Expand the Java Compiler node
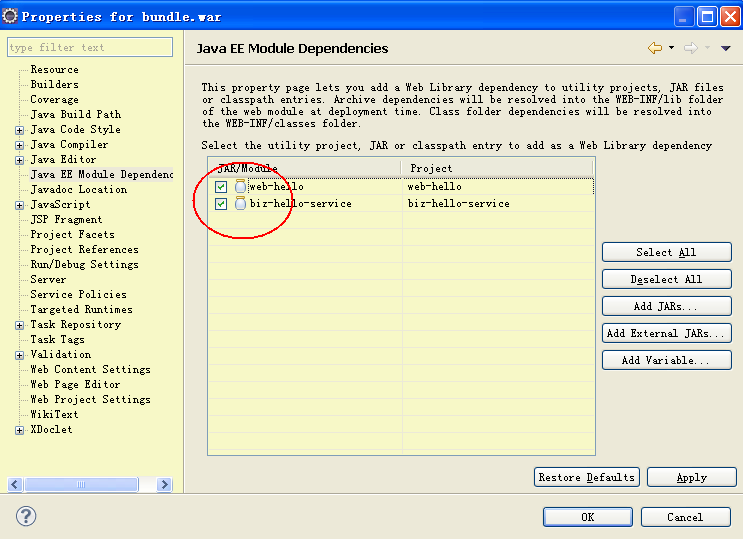743x539 pixels. (19, 145)
